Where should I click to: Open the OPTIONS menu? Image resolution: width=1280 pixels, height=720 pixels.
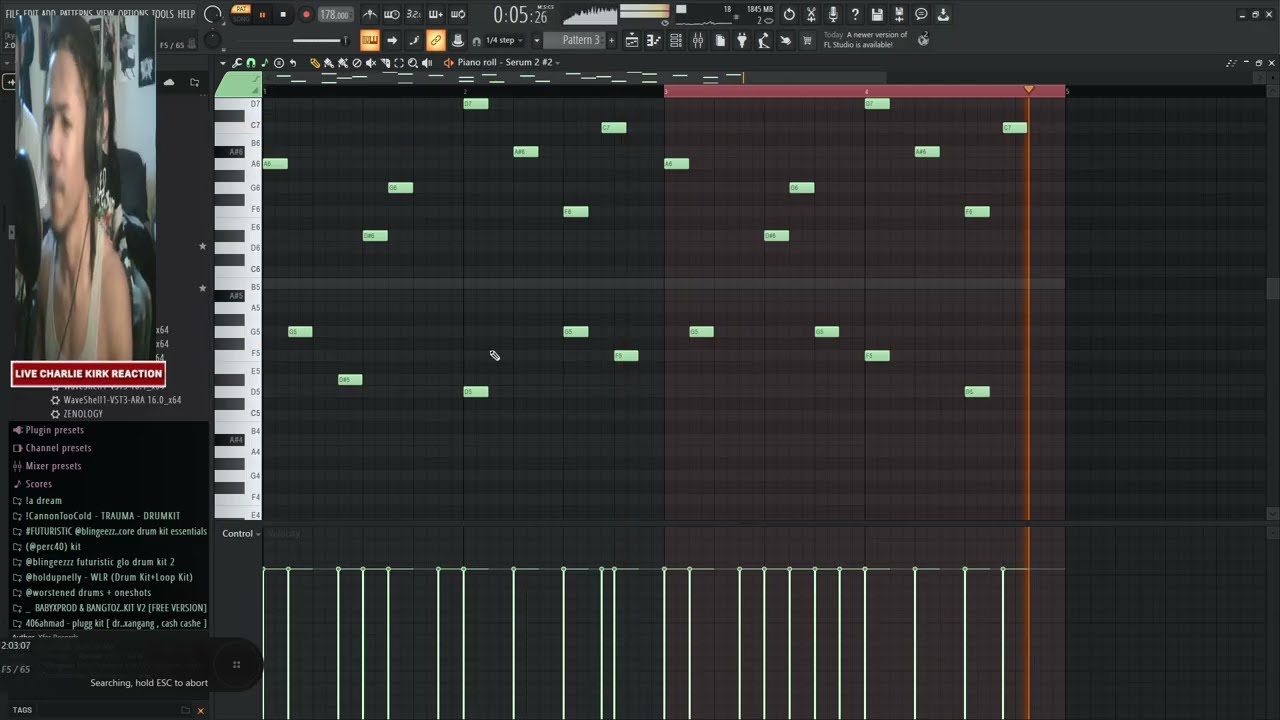(x=133, y=14)
